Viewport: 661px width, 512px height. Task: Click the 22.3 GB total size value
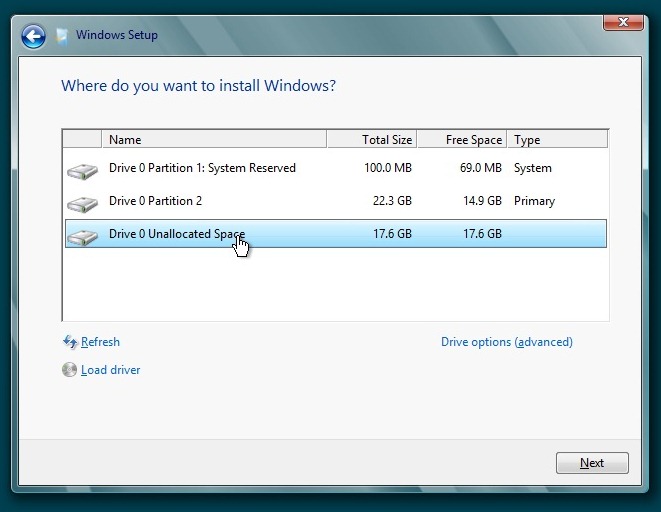(x=392, y=201)
